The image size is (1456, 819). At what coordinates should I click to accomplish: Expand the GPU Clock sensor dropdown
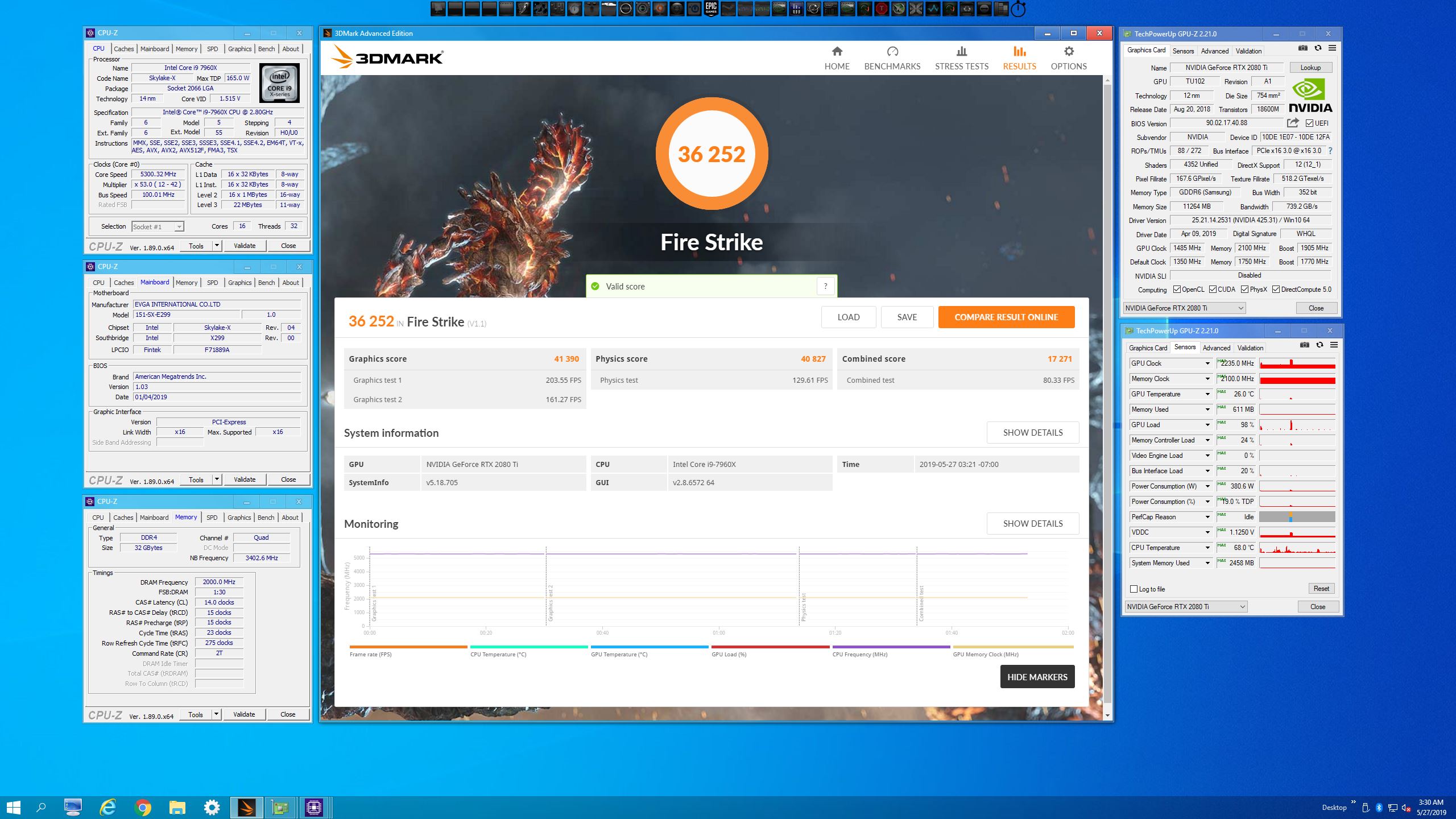pyautogui.click(x=1207, y=363)
